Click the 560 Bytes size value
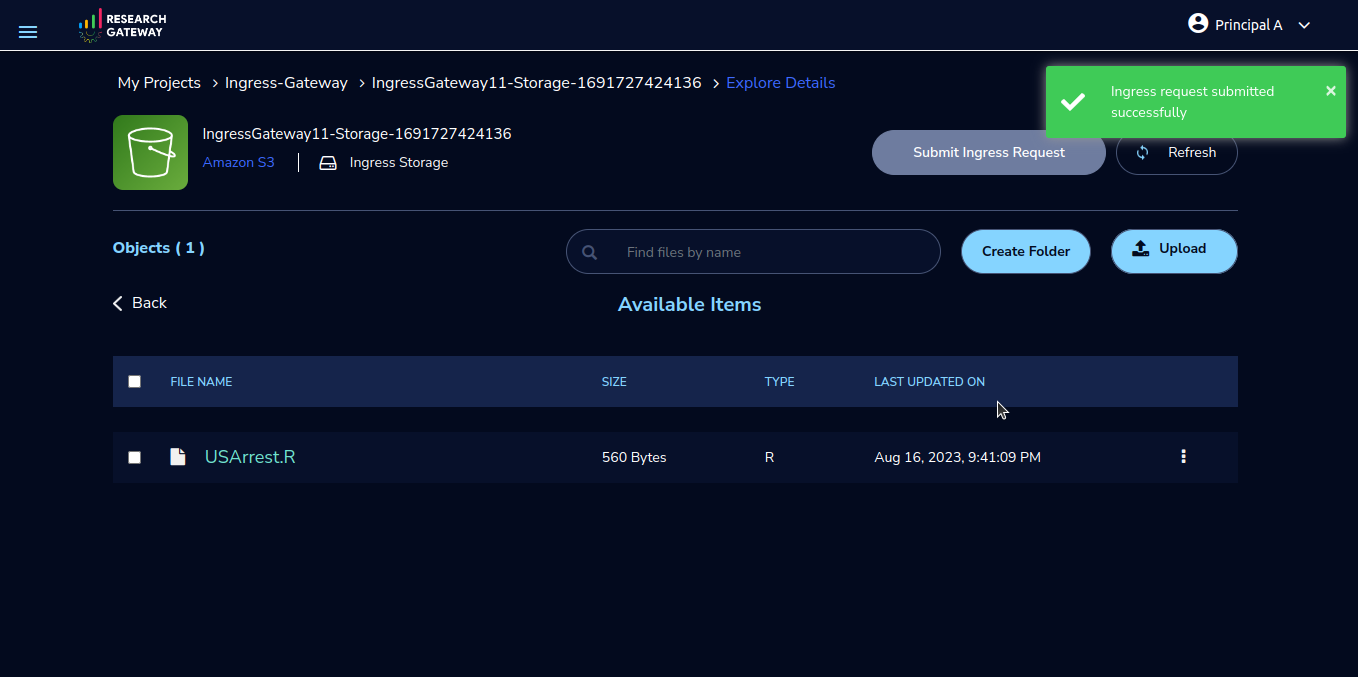1358x677 pixels. tap(634, 457)
